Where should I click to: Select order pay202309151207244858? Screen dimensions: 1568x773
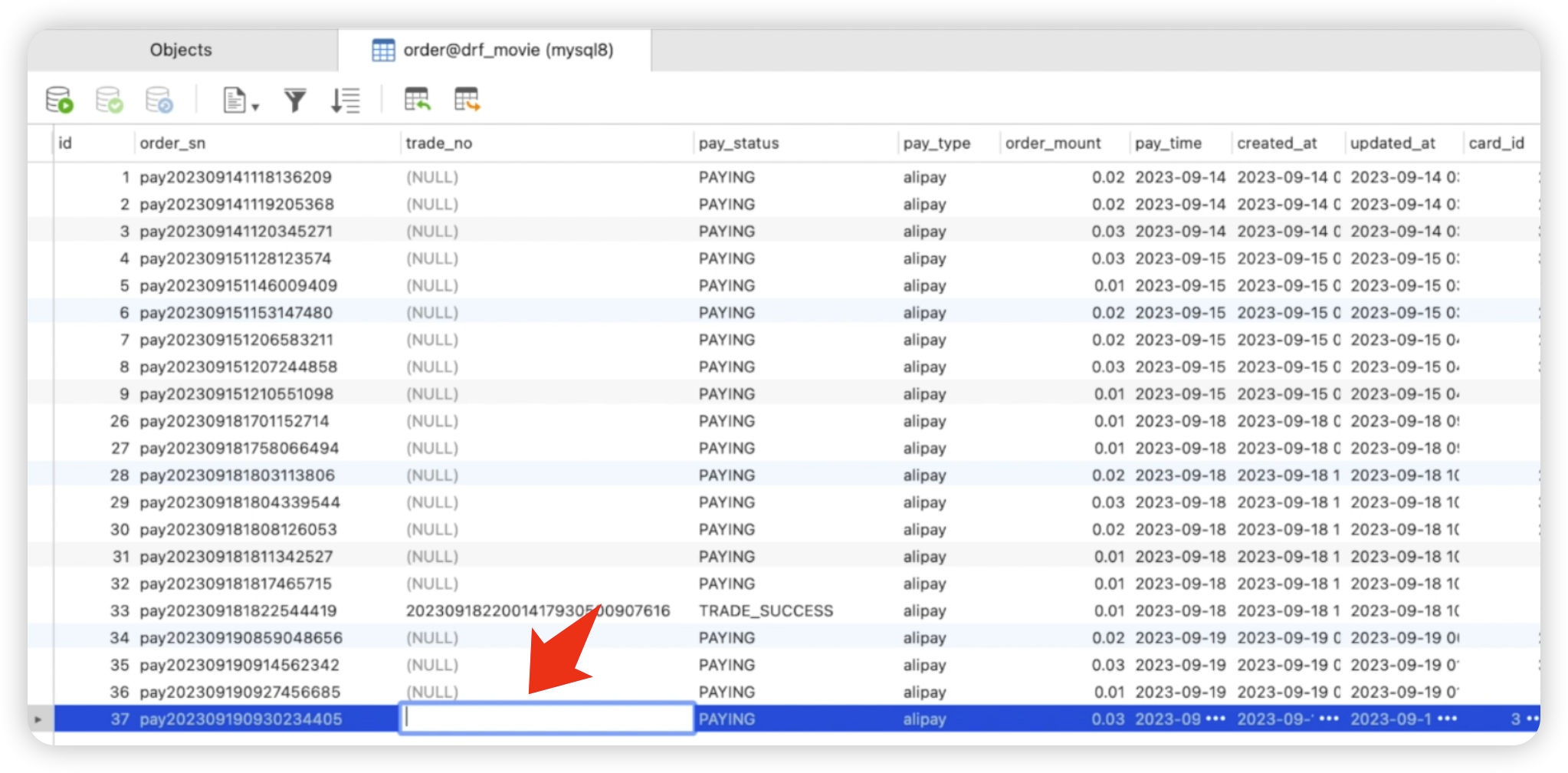[x=238, y=367]
